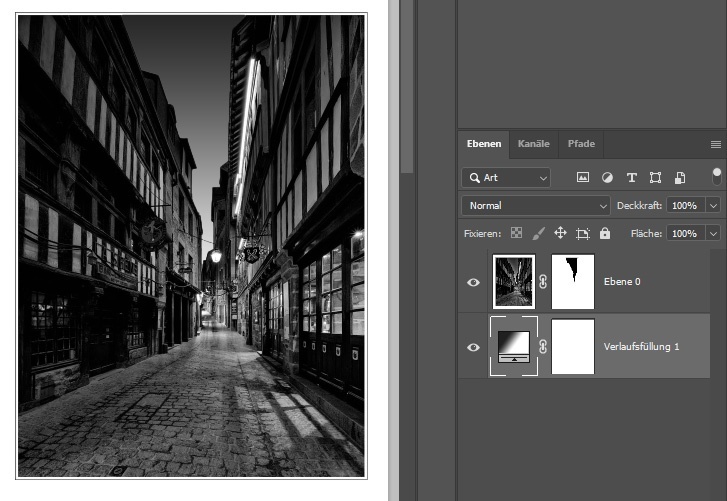The height and width of the screenshot is (501, 727).
Task: Open the Ebenen panel menu
Action: [x=715, y=144]
